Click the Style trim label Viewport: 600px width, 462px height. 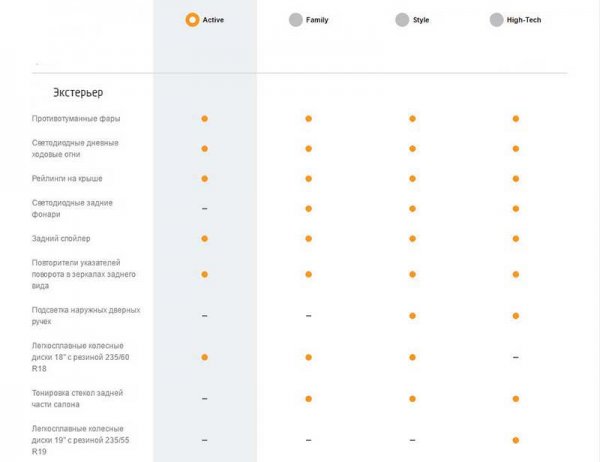tap(421, 20)
